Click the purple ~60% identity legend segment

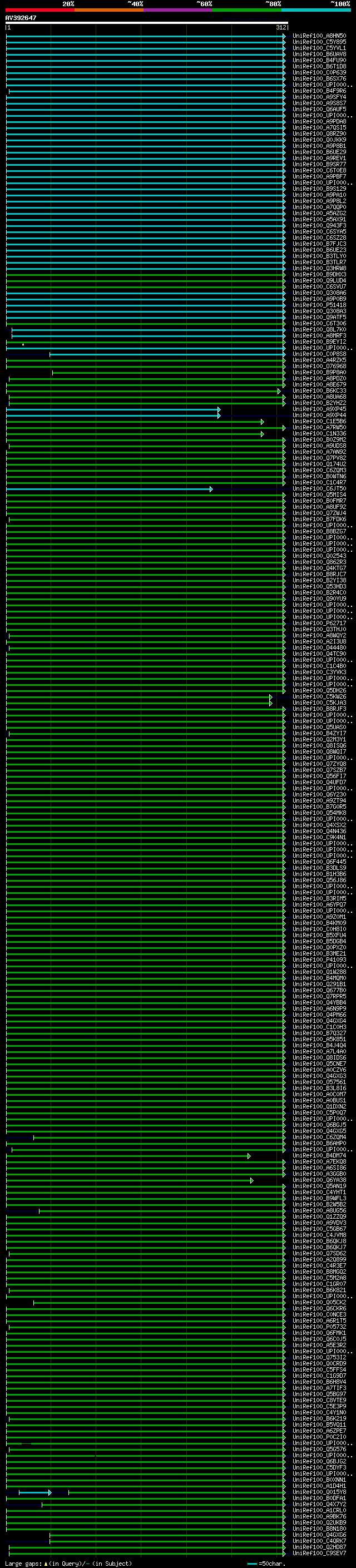pyautogui.click(x=177, y=10)
